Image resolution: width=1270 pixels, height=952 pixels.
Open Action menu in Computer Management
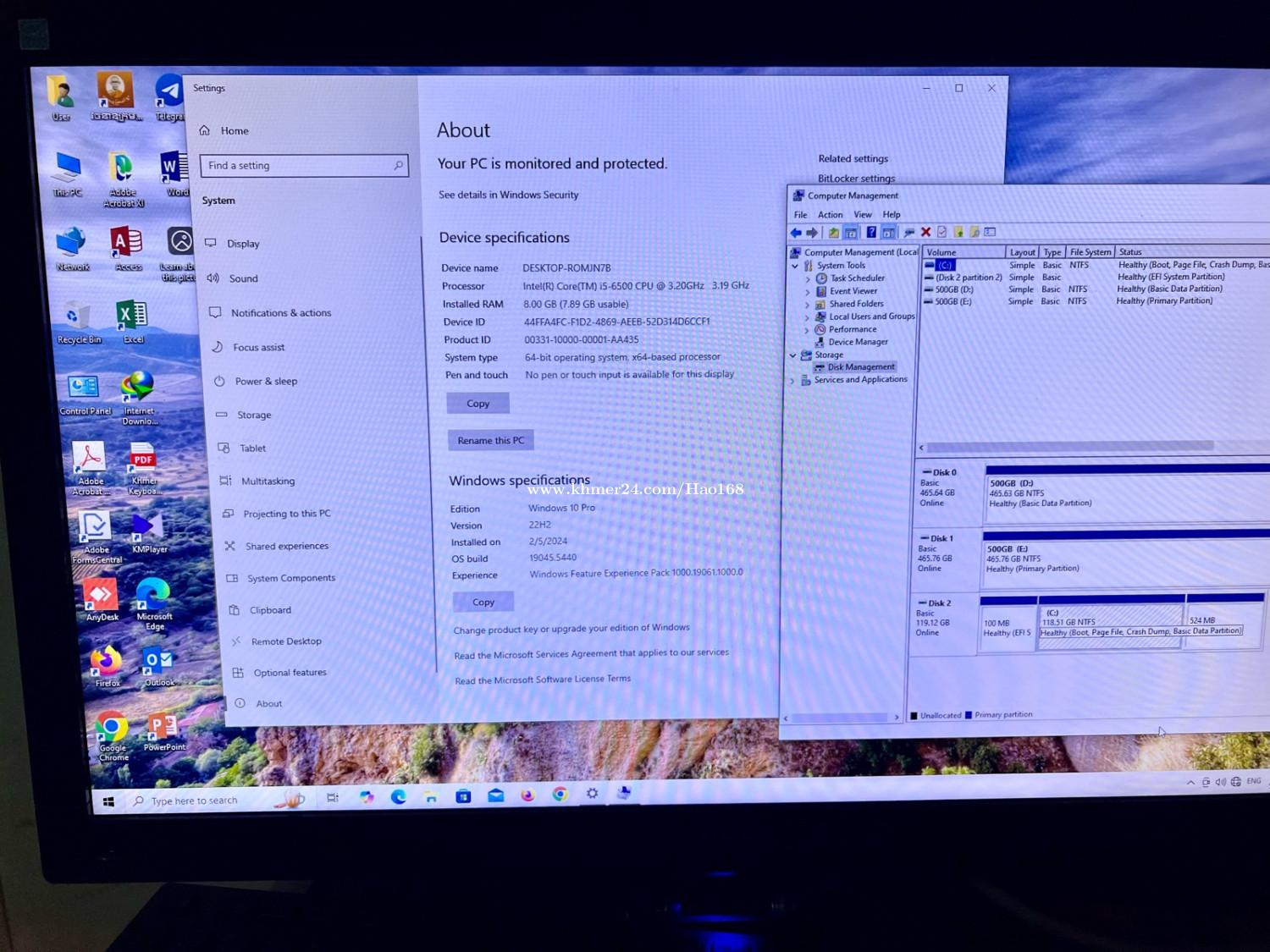830,215
